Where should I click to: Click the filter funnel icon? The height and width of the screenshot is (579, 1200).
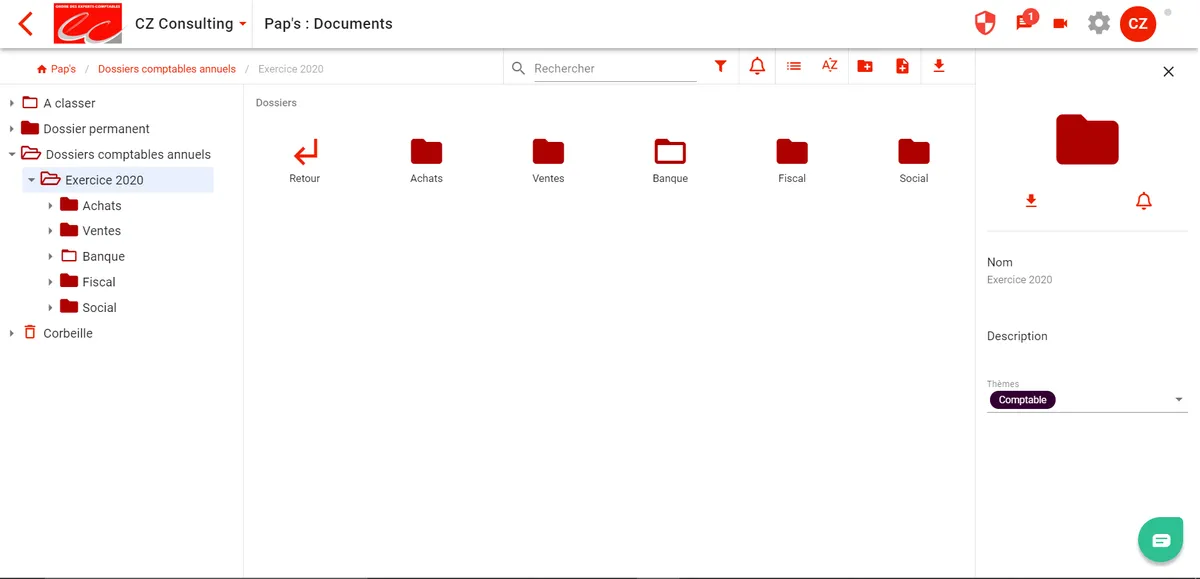coord(720,67)
